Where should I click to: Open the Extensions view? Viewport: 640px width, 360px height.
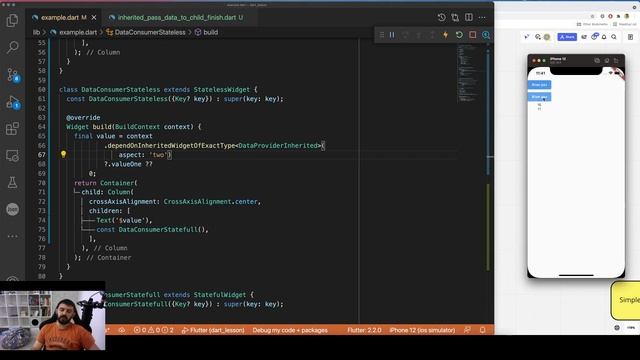[x=12, y=129]
